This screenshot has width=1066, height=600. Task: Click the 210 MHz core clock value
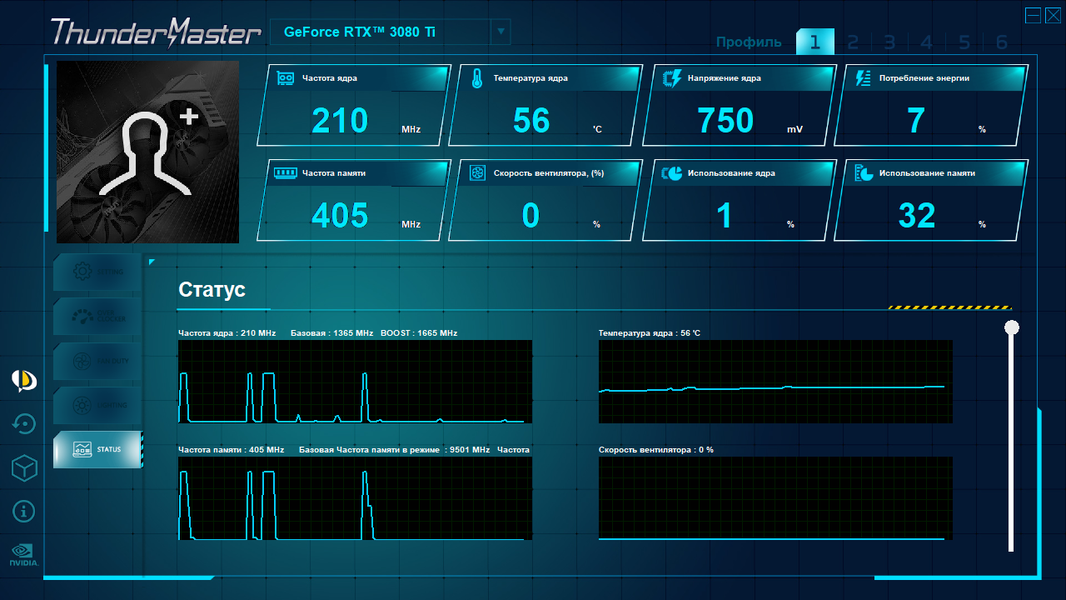339,121
